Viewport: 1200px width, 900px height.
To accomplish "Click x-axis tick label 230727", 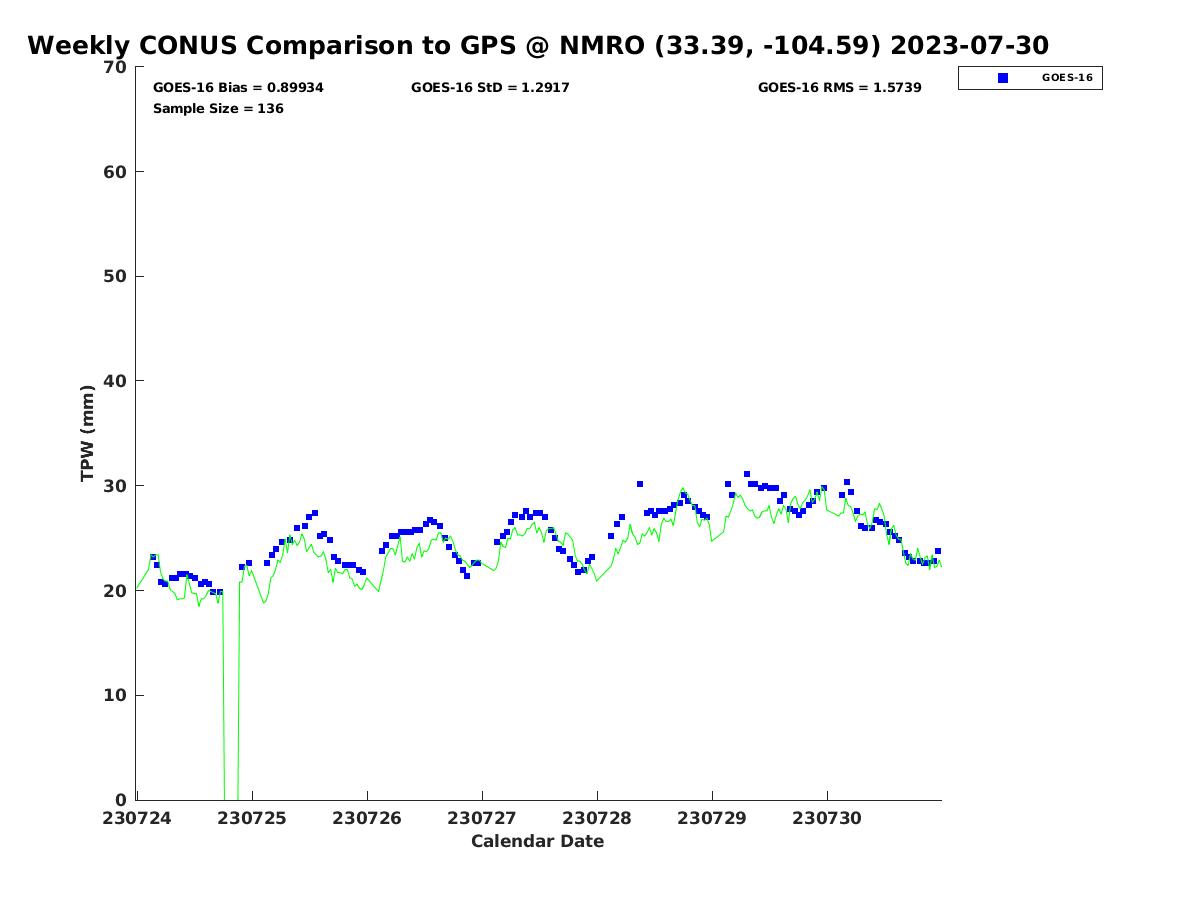I will [482, 818].
